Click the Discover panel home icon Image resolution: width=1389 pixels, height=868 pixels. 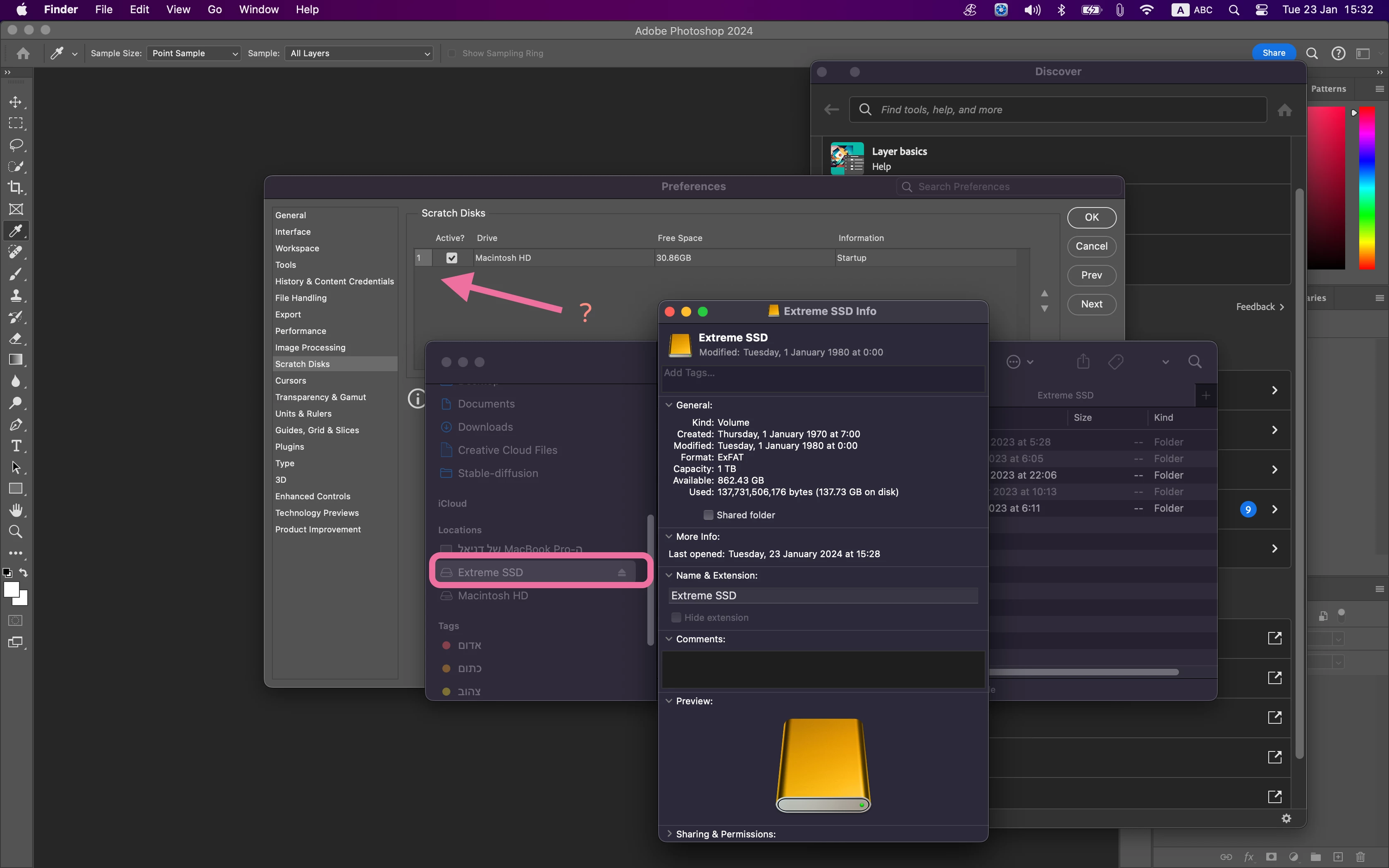click(1284, 110)
